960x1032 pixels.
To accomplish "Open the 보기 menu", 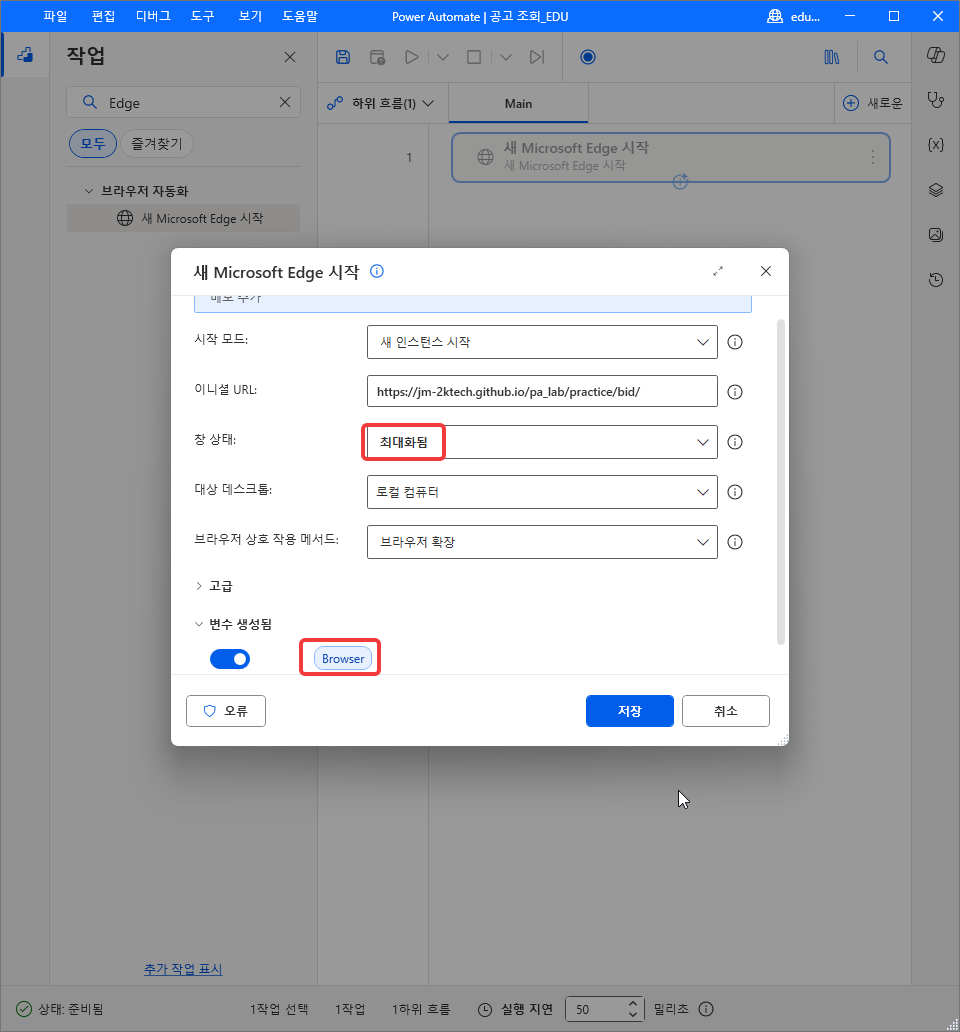I will click(251, 16).
